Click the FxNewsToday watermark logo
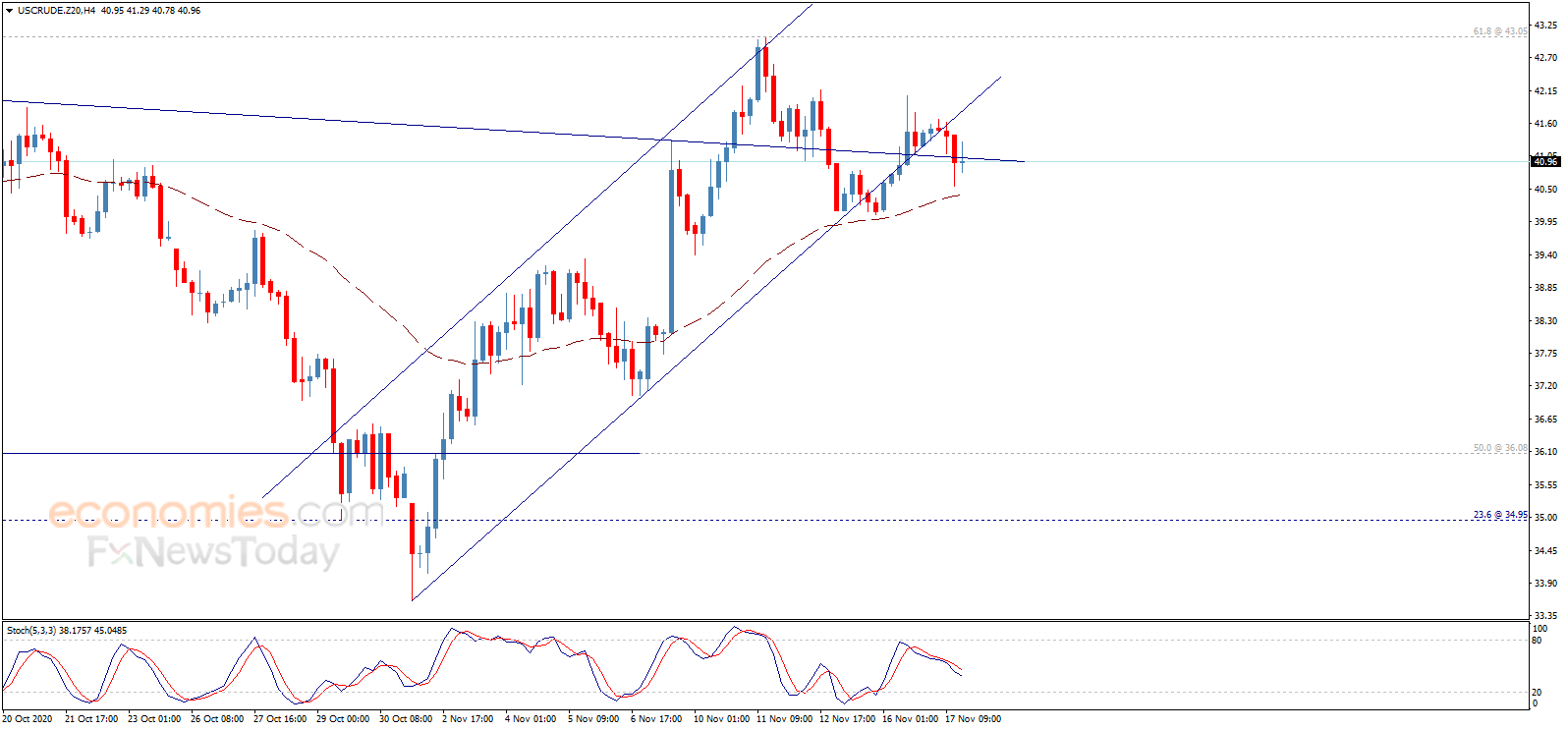 pos(213,551)
